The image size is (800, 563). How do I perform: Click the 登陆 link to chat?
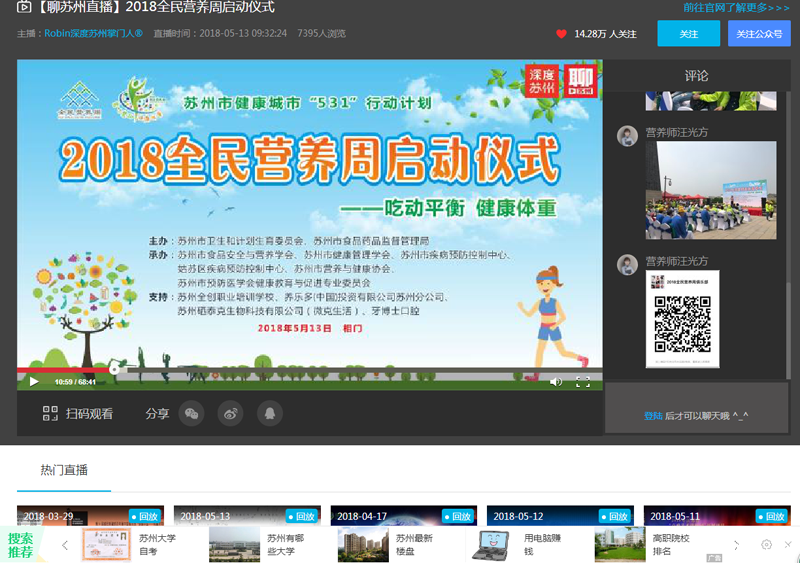click(x=653, y=416)
